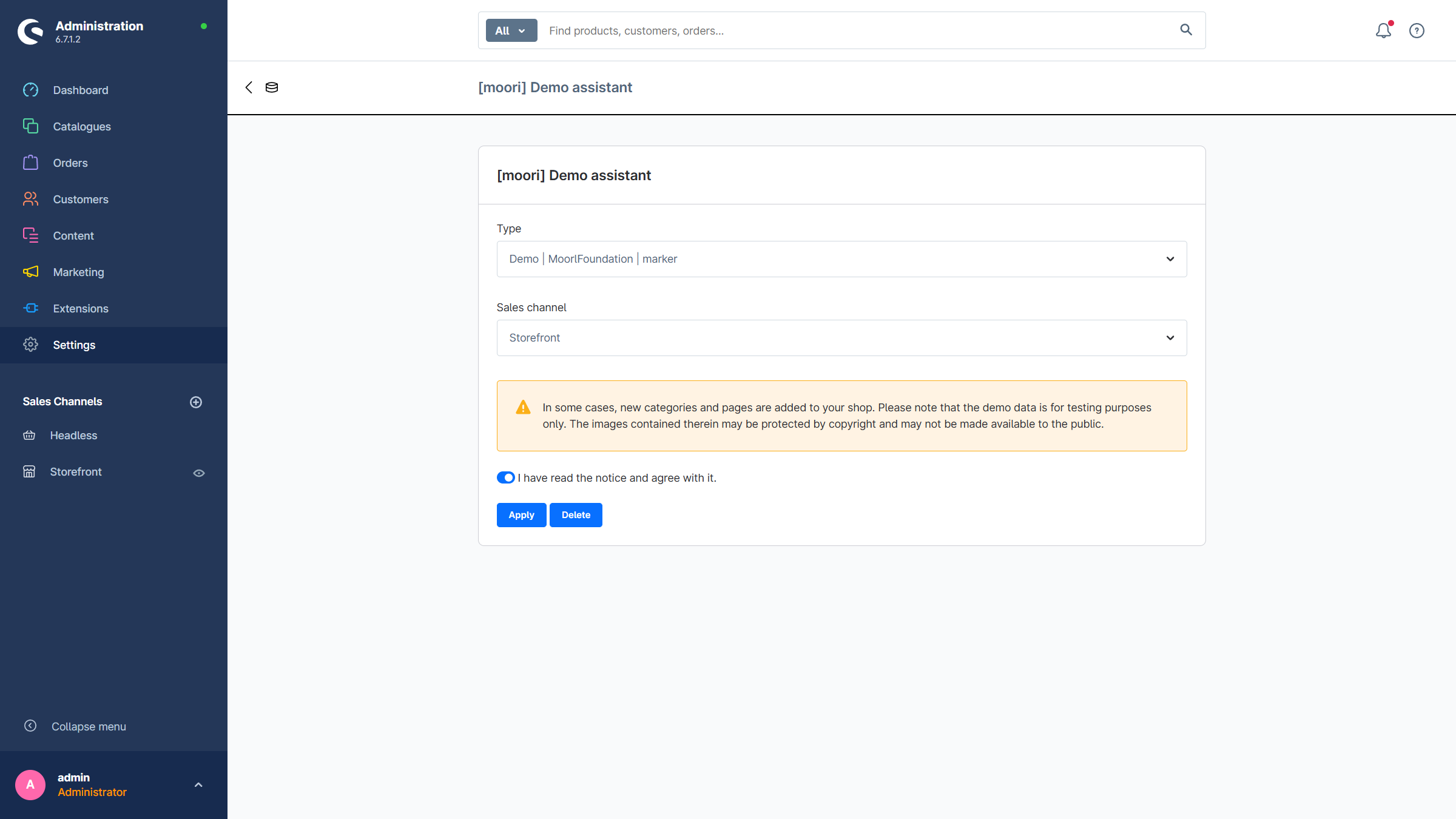This screenshot has width=1456, height=819.
Task: Toggle Storefront visibility eye icon
Action: [199, 473]
